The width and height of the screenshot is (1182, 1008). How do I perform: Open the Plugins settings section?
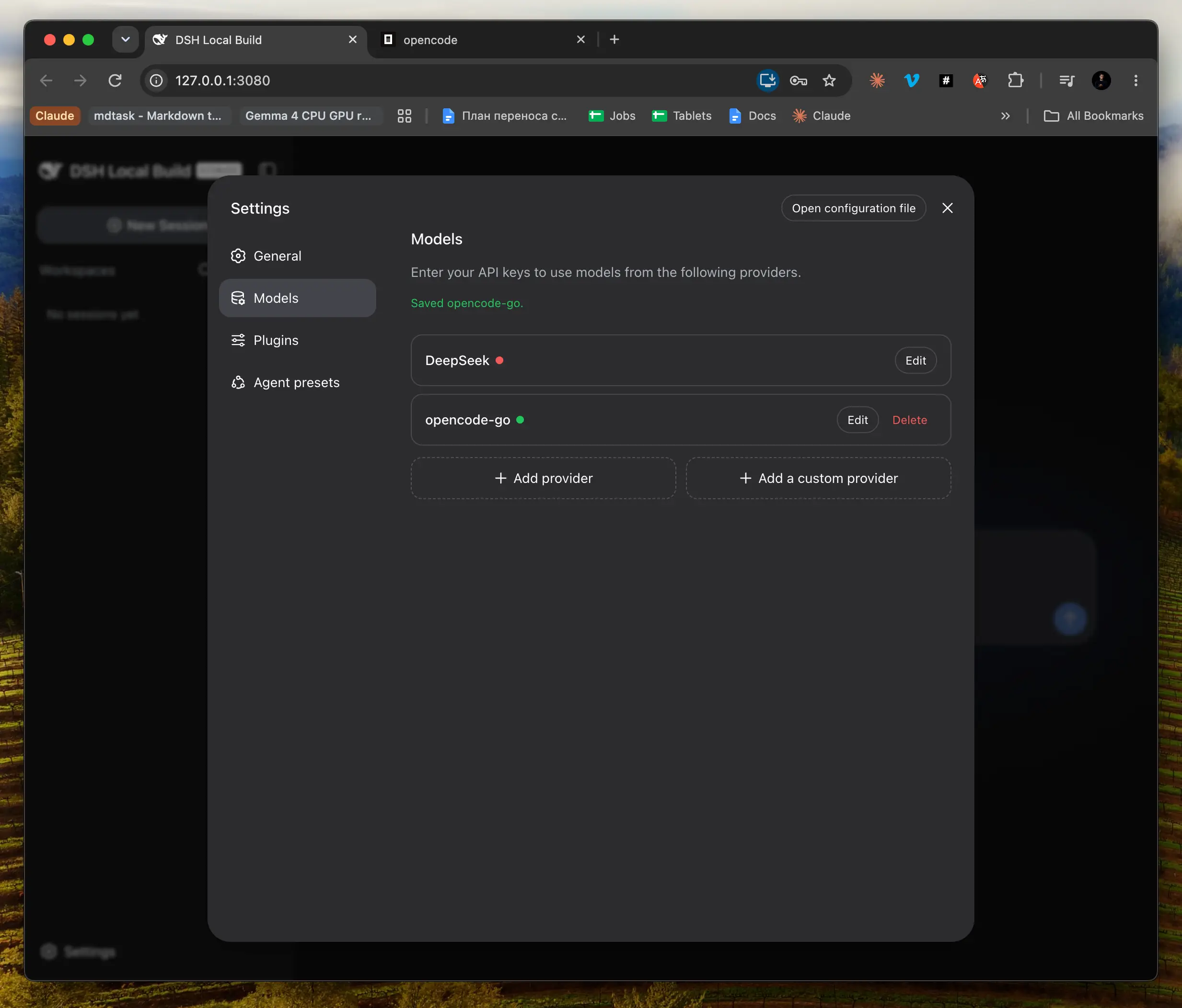coord(297,340)
